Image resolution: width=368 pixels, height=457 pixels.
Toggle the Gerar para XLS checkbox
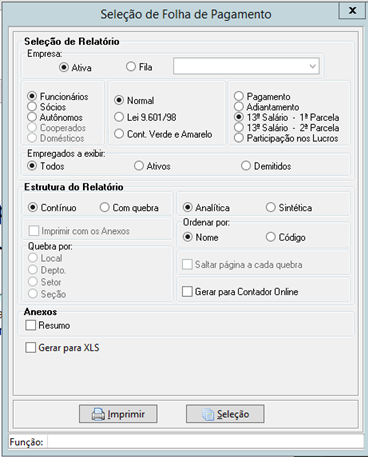click(31, 348)
